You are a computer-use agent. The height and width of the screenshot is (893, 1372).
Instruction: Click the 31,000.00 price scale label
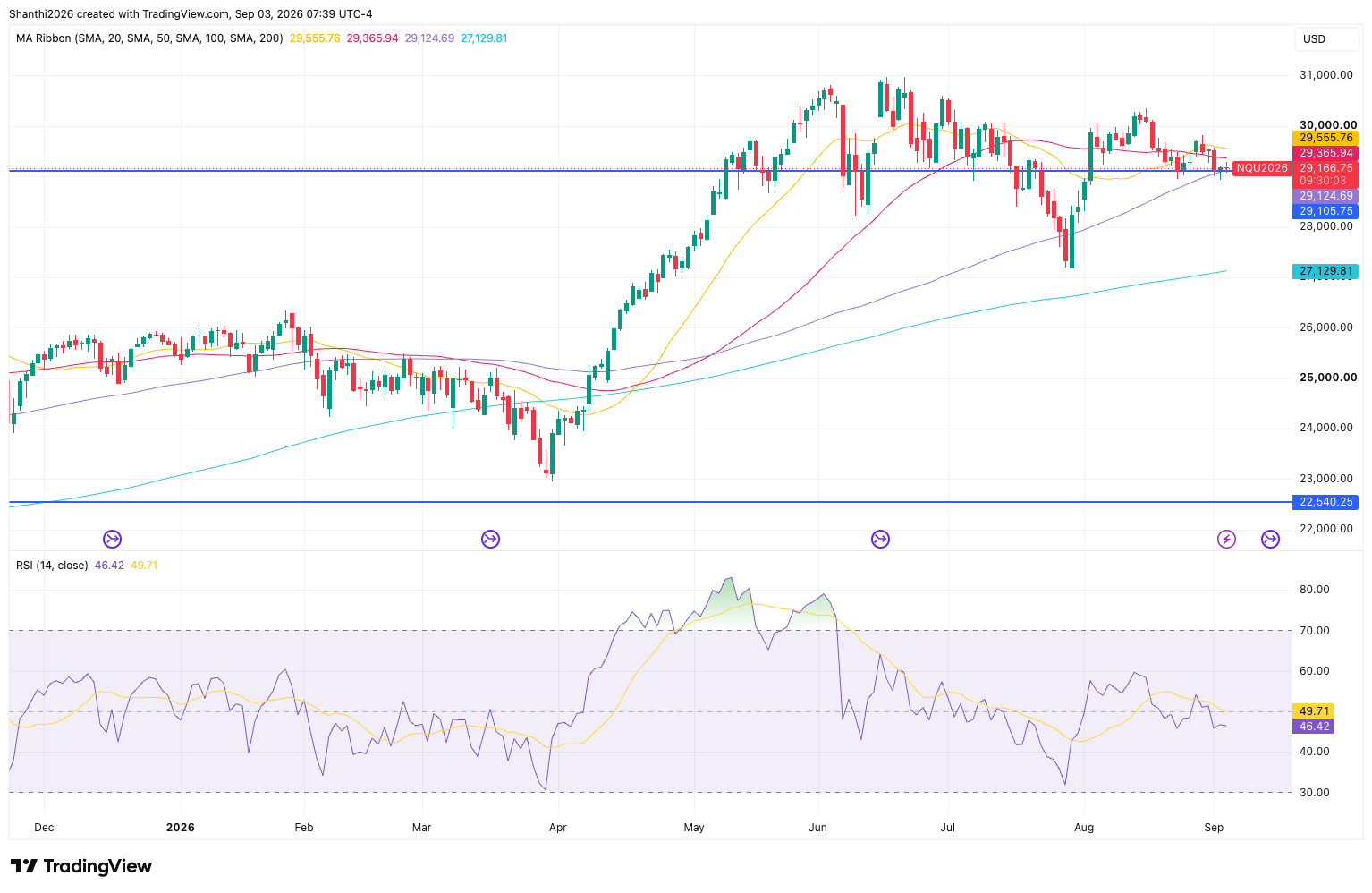tap(1325, 75)
